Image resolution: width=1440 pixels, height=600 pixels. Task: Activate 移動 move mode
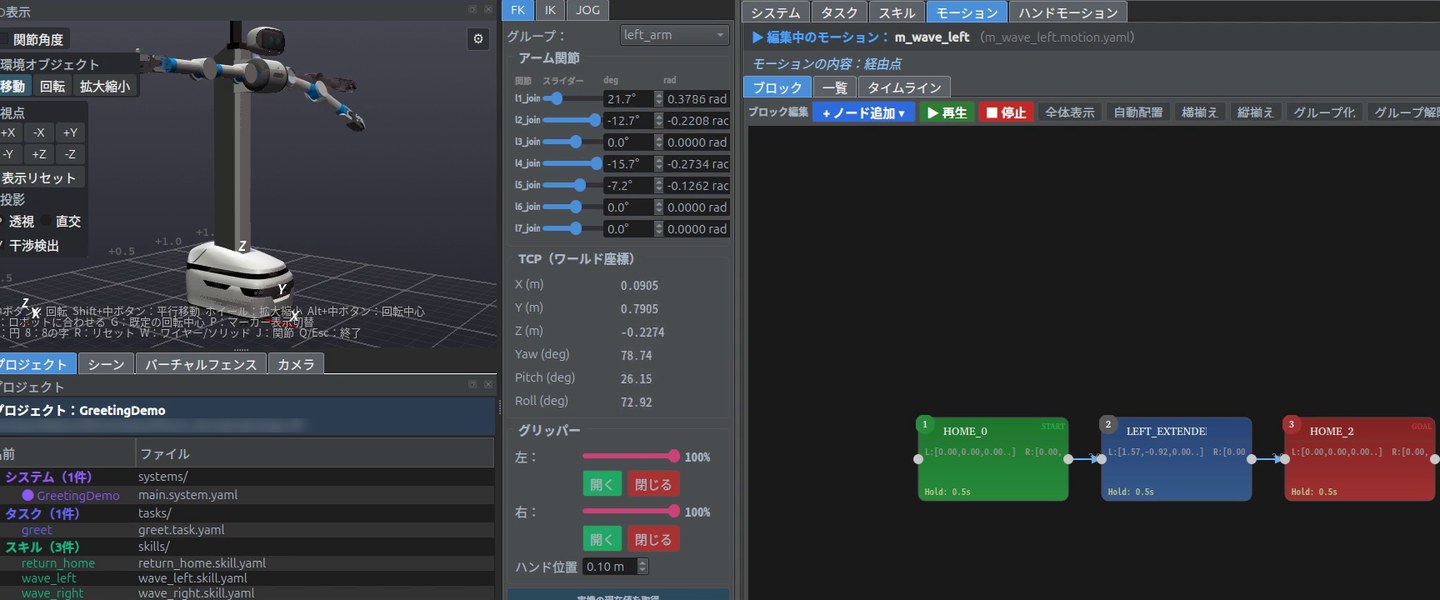click(x=14, y=86)
